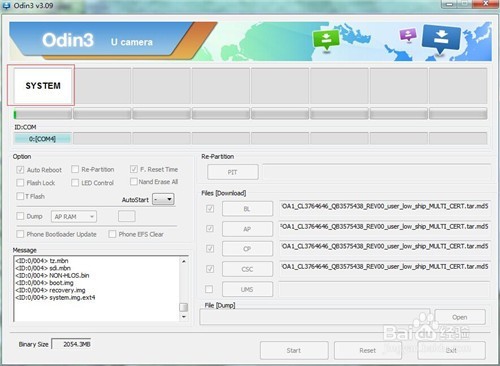The height and width of the screenshot is (366, 500).
Task: Click the Binary Size value field
Action: (x=71, y=344)
